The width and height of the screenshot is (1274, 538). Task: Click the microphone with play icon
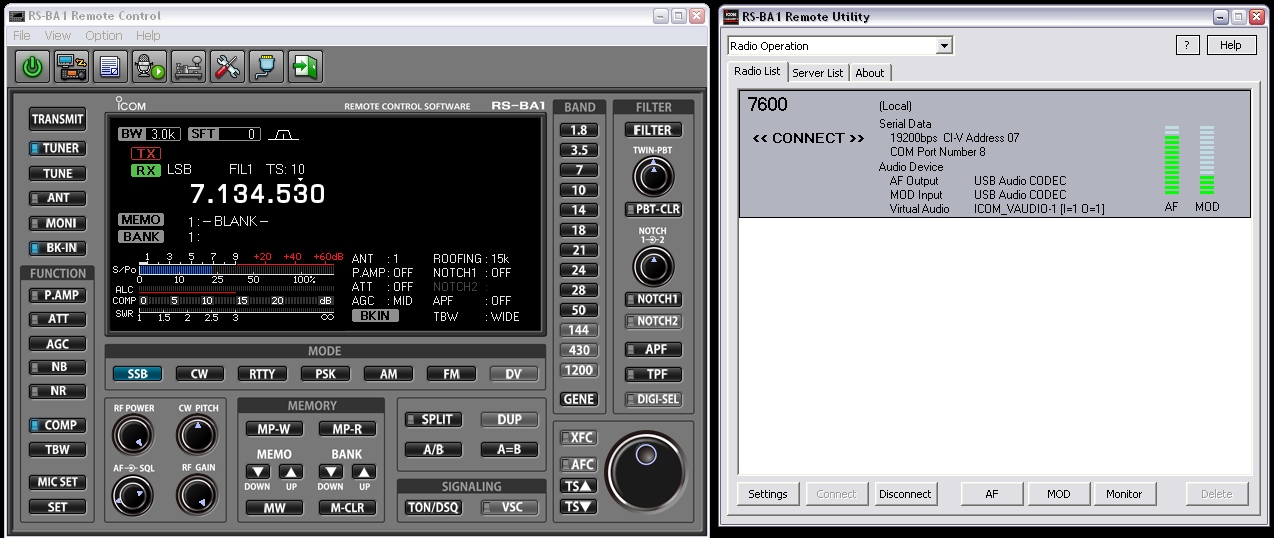[x=149, y=67]
